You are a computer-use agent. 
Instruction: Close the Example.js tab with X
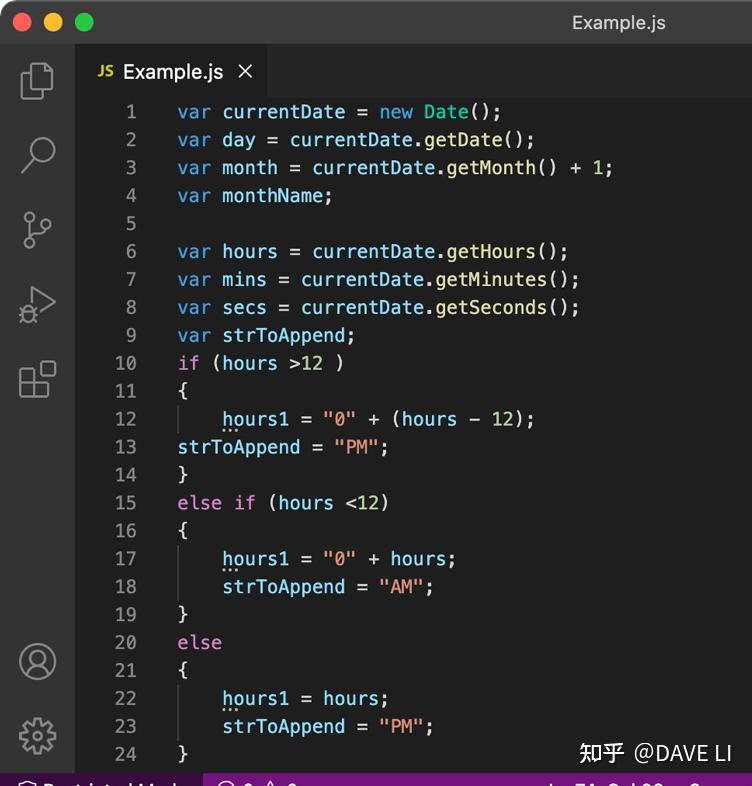coord(245,71)
